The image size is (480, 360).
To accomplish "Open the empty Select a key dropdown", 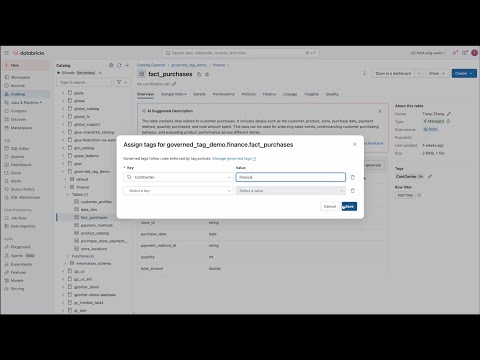I will tap(178, 191).
